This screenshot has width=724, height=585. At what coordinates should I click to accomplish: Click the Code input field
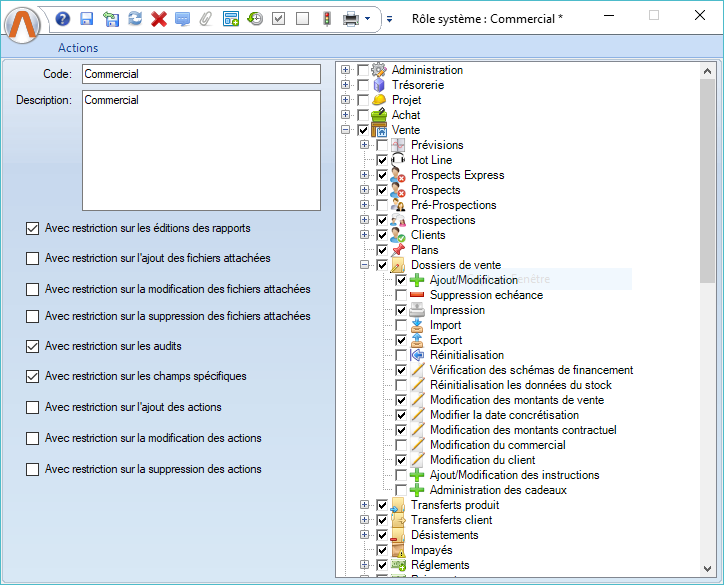point(200,74)
